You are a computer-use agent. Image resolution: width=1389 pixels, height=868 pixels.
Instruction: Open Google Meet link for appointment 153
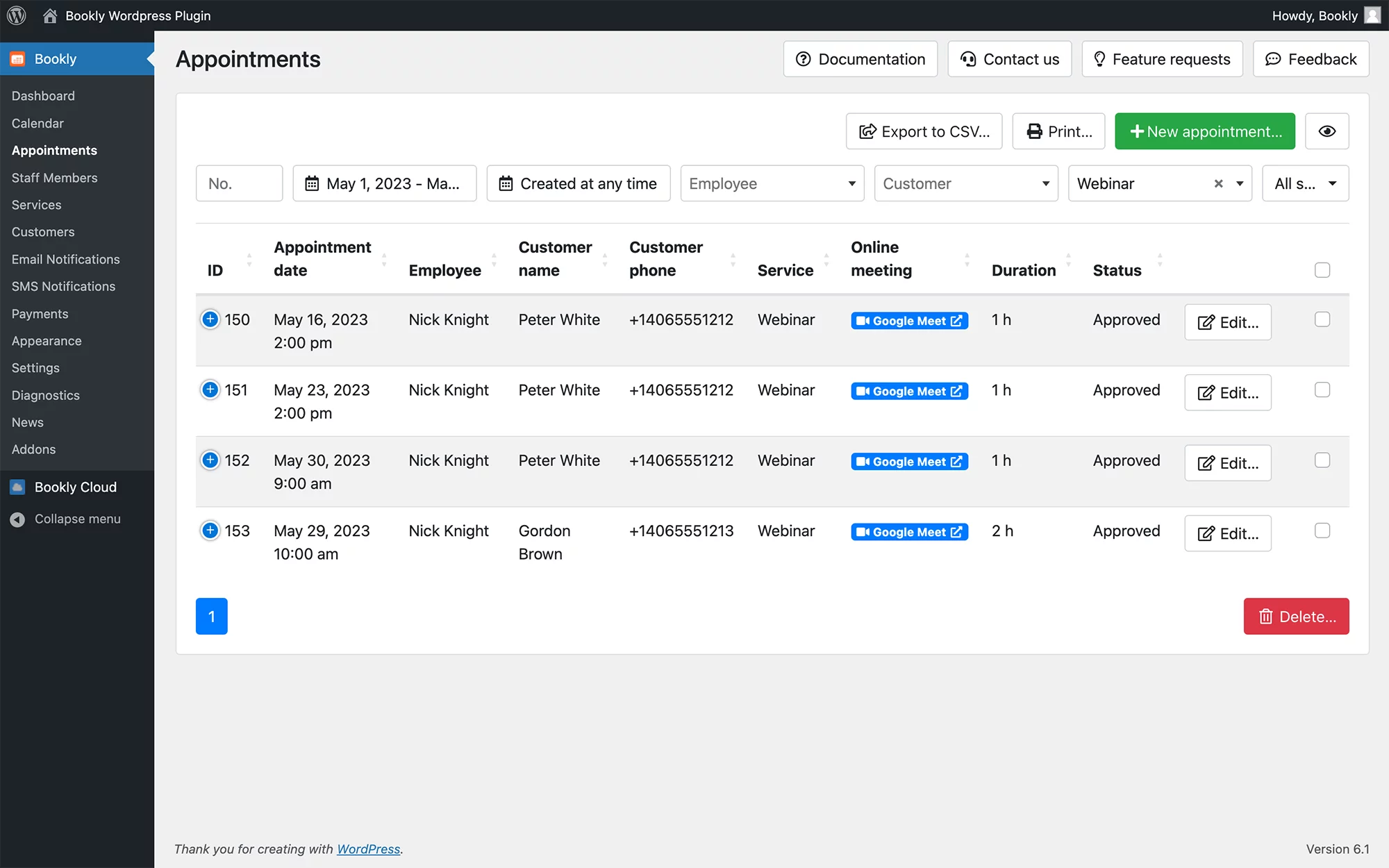909,532
